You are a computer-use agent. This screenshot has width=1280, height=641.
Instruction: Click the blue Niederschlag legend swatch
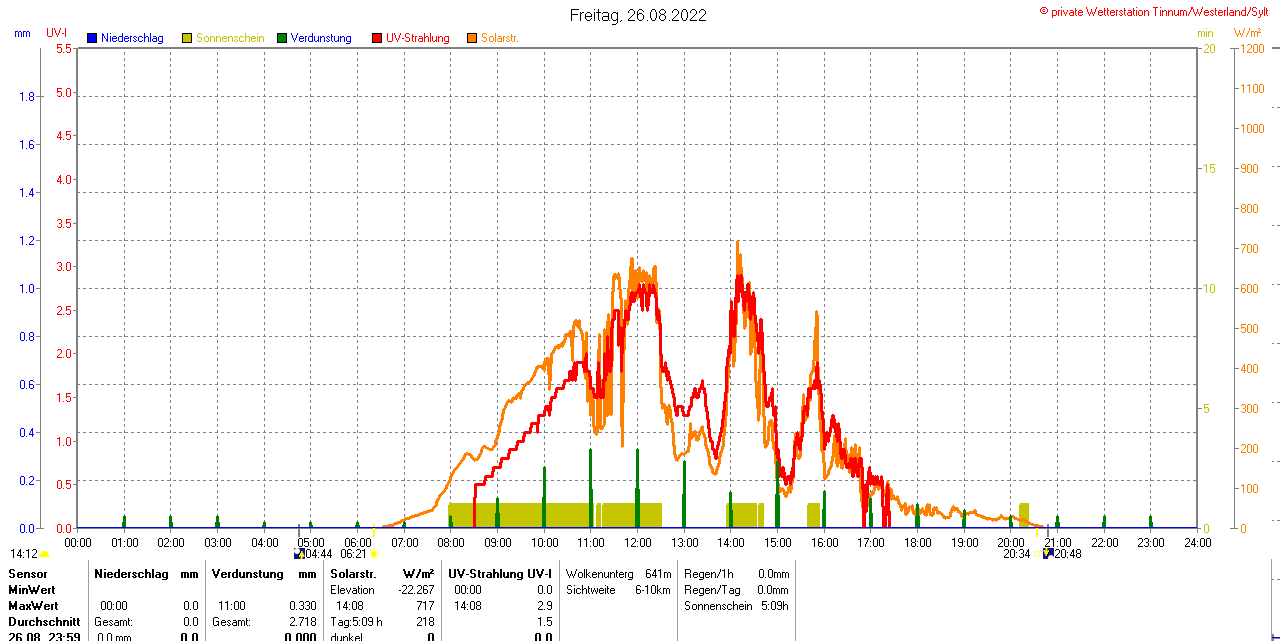[92, 38]
